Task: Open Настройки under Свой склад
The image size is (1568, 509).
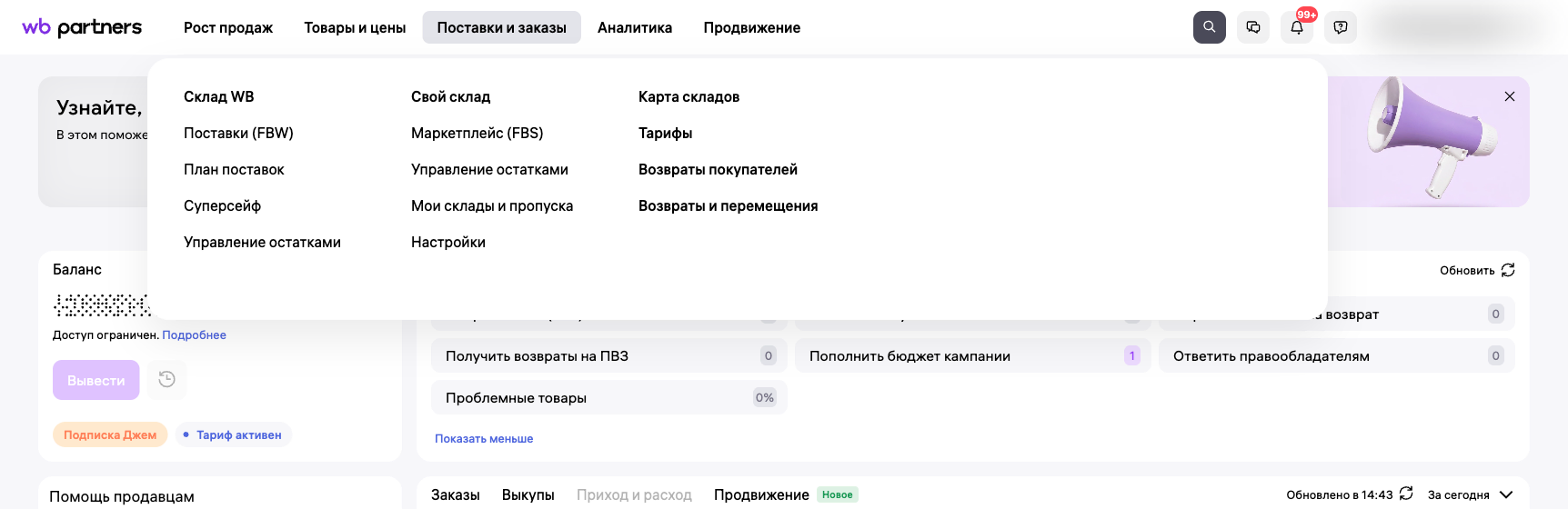Action: (x=448, y=242)
